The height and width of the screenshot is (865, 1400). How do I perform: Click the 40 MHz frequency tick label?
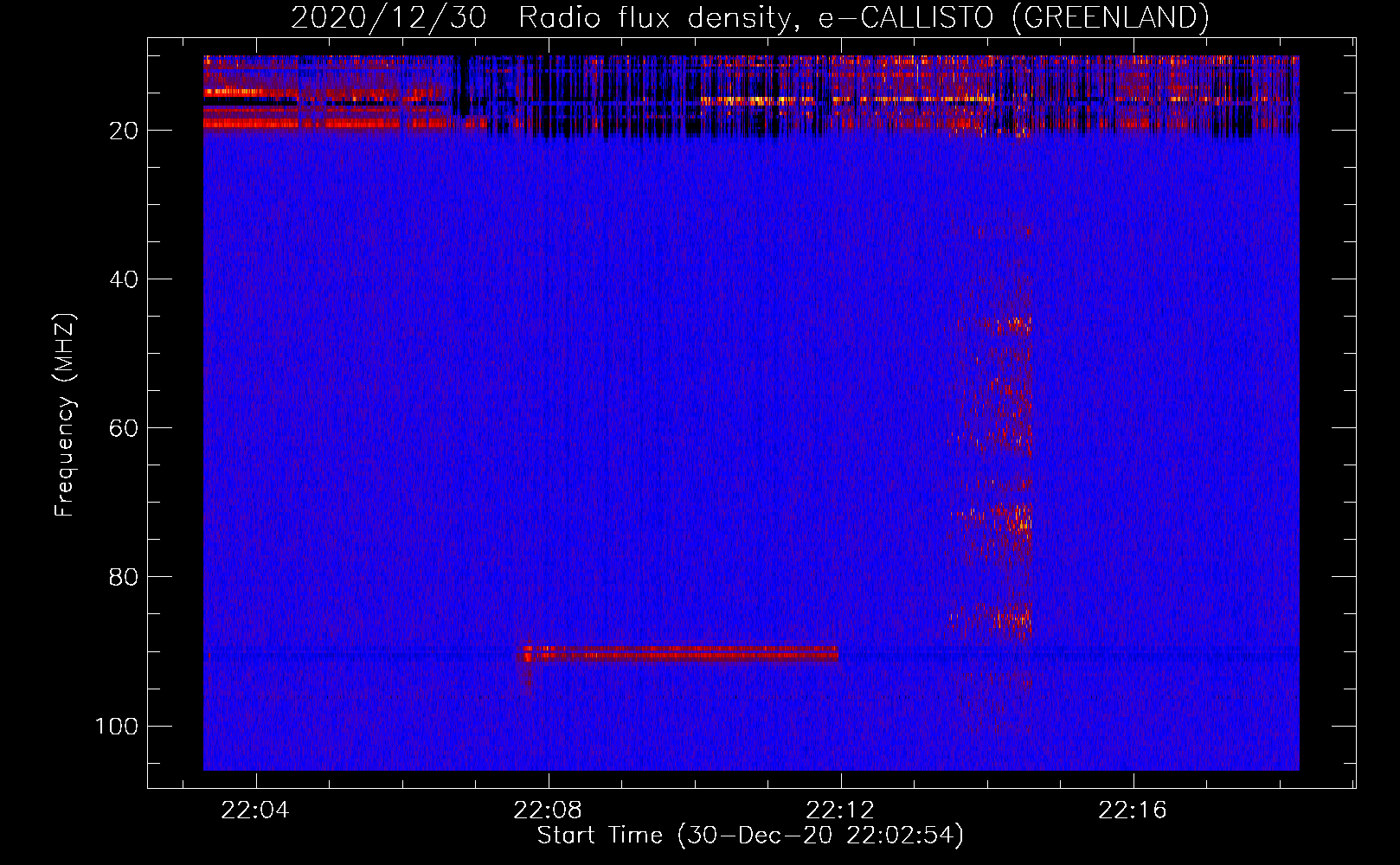click(x=124, y=279)
